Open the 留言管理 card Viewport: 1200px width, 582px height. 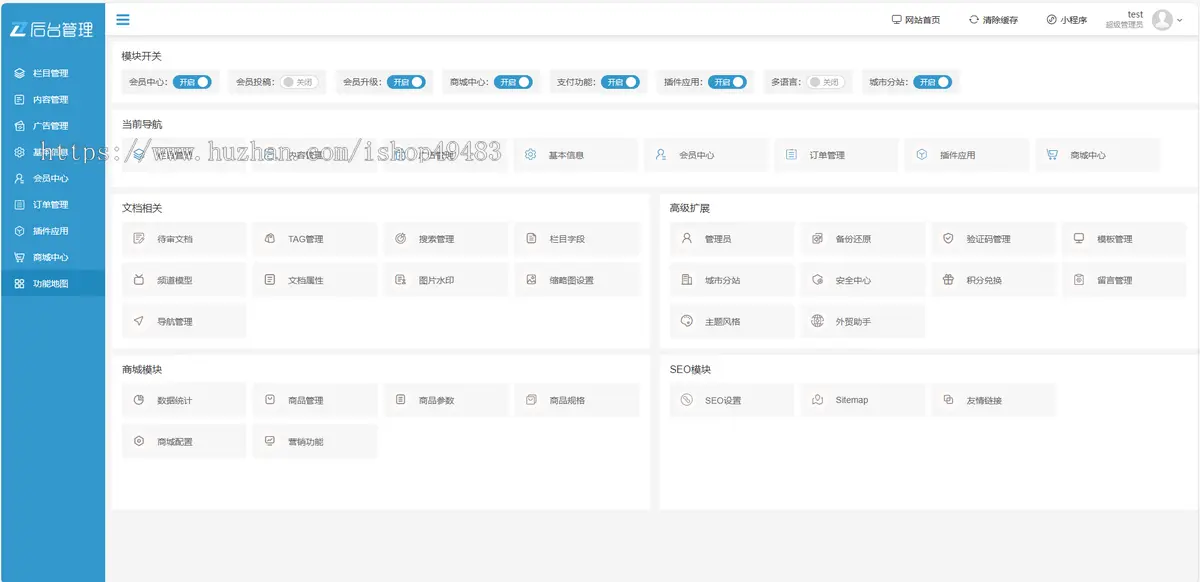(1124, 280)
